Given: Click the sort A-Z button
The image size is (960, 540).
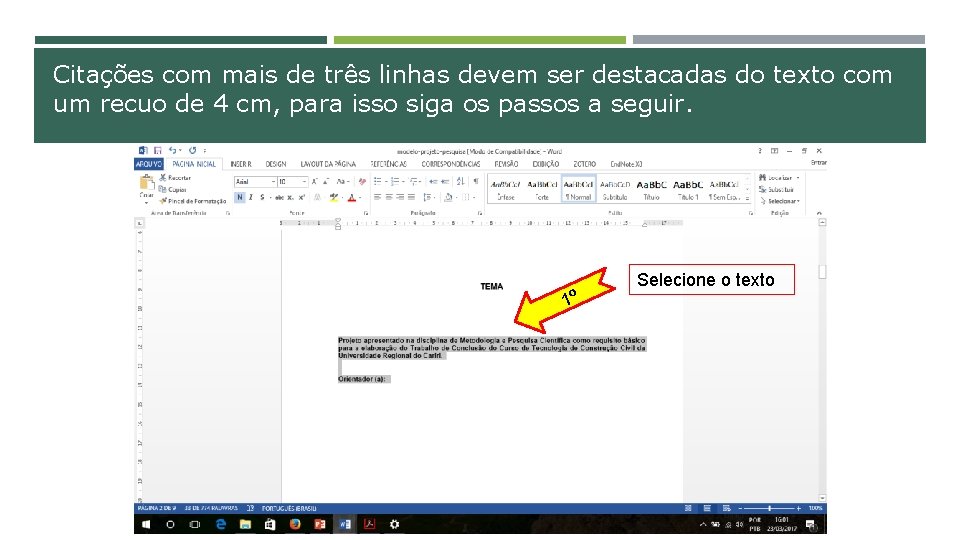Looking at the screenshot, I should [460, 181].
